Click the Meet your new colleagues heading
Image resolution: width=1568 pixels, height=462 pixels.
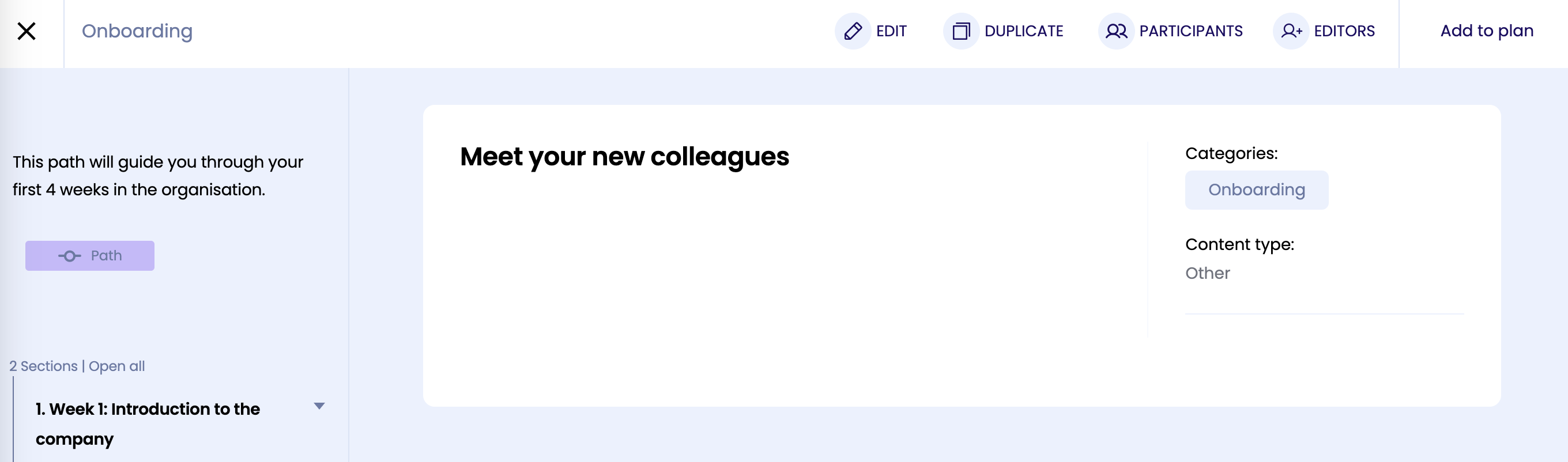pyautogui.click(x=624, y=157)
